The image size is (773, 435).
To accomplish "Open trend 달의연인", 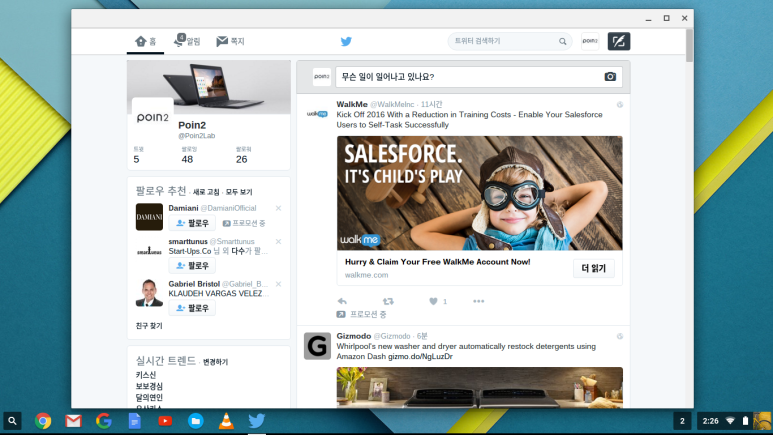I will [149, 397].
